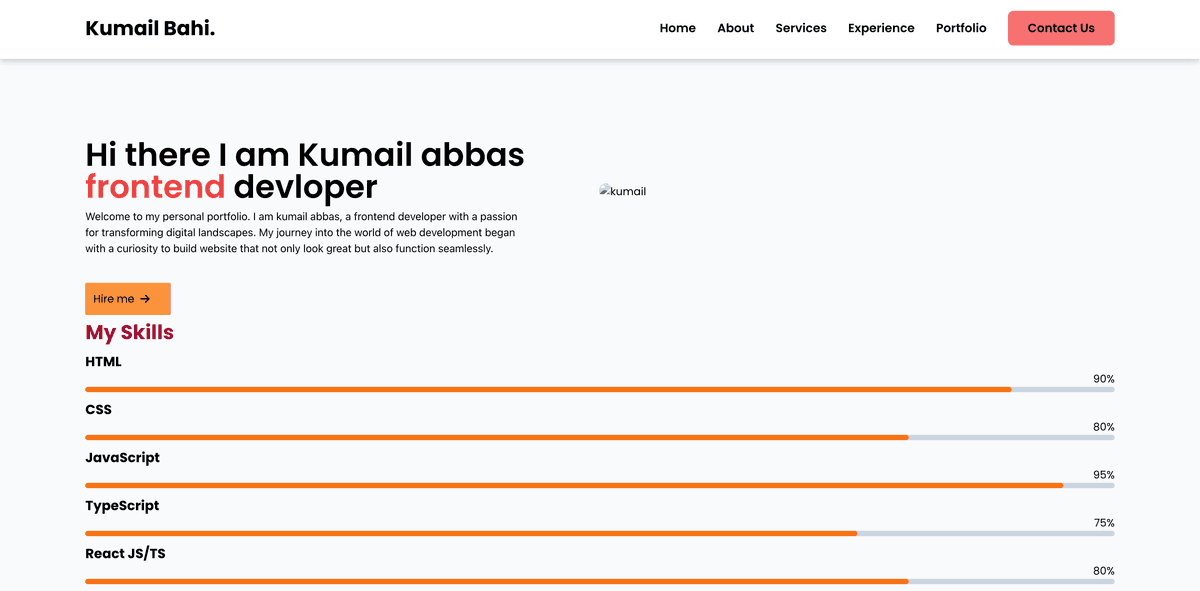The height and width of the screenshot is (591, 1200).
Task: Click the highlighted word frontend in the headline
Action: click(155, 187)
